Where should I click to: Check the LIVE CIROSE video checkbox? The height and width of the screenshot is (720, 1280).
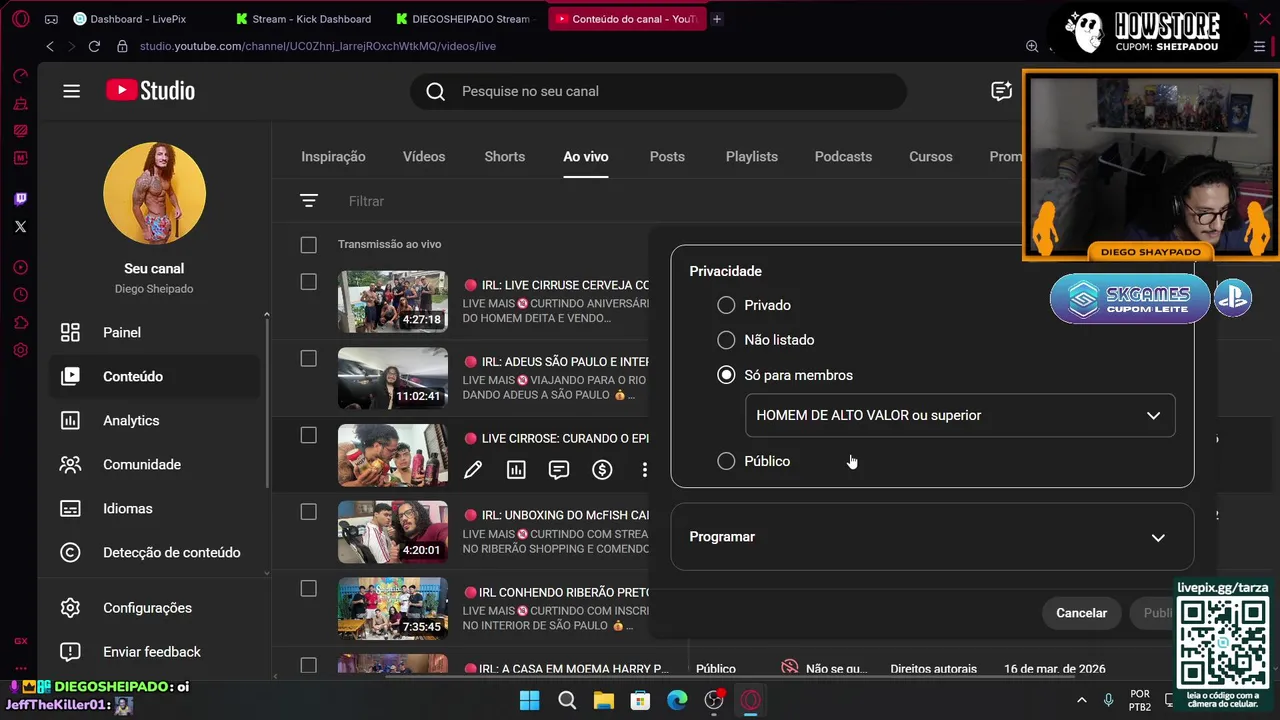coord(309,435)
